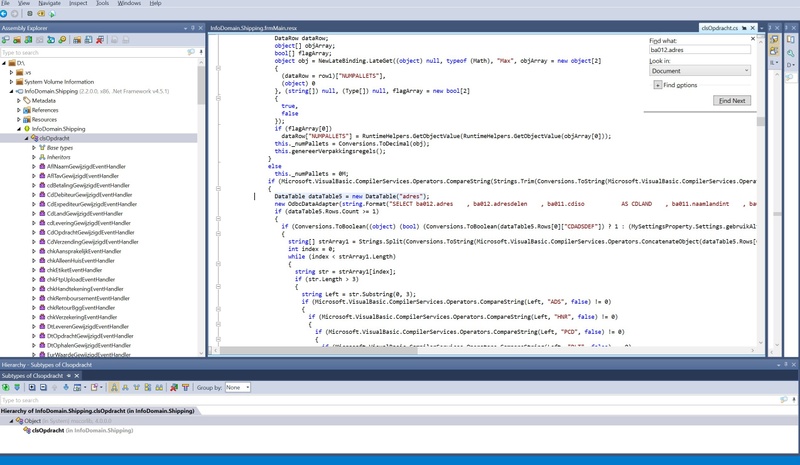Click the code editor horizontal scrollbar
The image size is (800, 465).
pyautogui.click(x=318, y=350)
